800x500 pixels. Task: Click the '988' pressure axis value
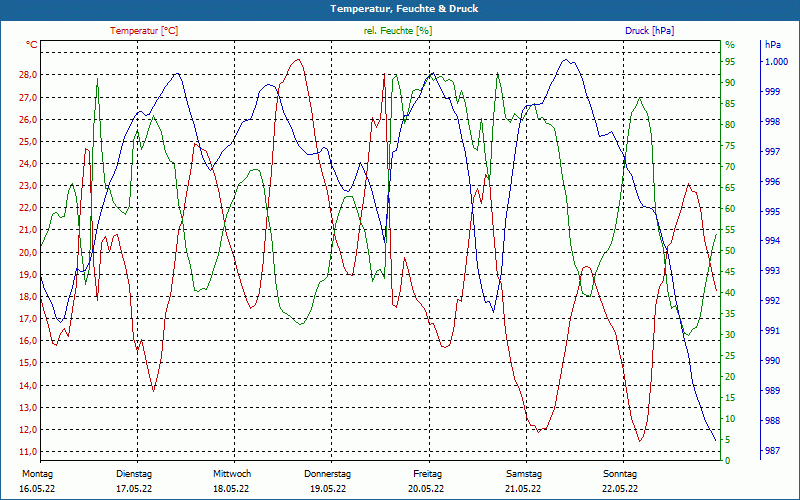coord(773,421)
